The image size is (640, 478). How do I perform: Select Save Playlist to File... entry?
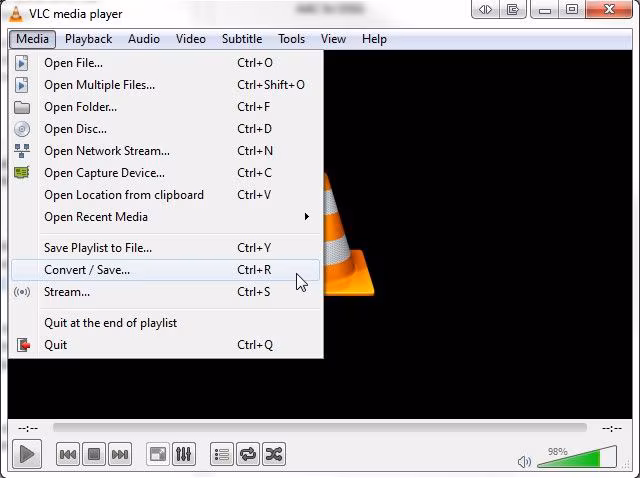click(x=165, y=248)
